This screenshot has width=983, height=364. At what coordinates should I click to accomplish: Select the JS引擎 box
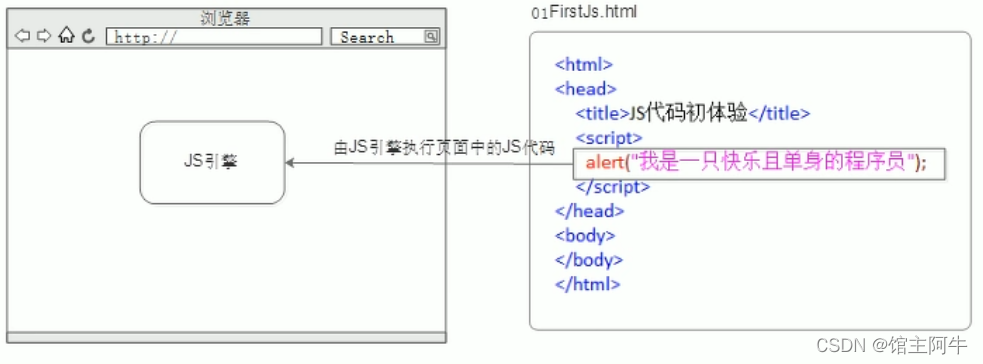pos(212,163)
